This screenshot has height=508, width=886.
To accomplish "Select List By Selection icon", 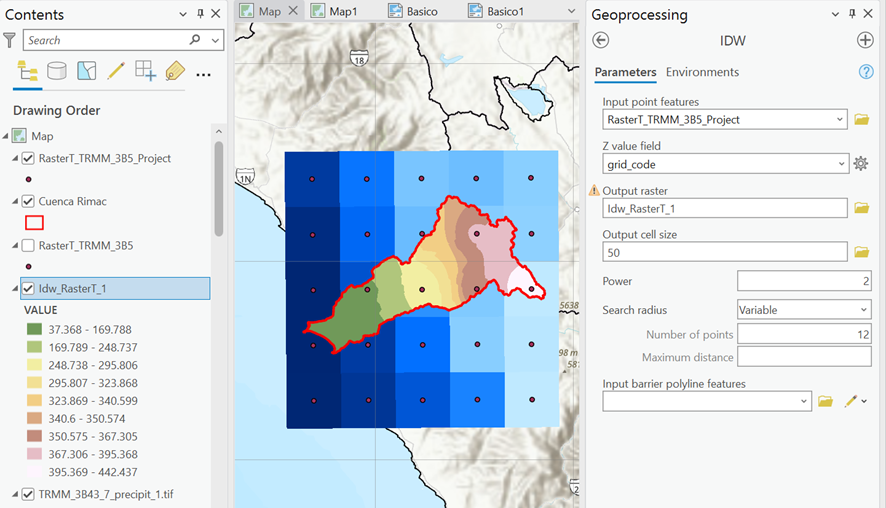I will tap(86, 71).
